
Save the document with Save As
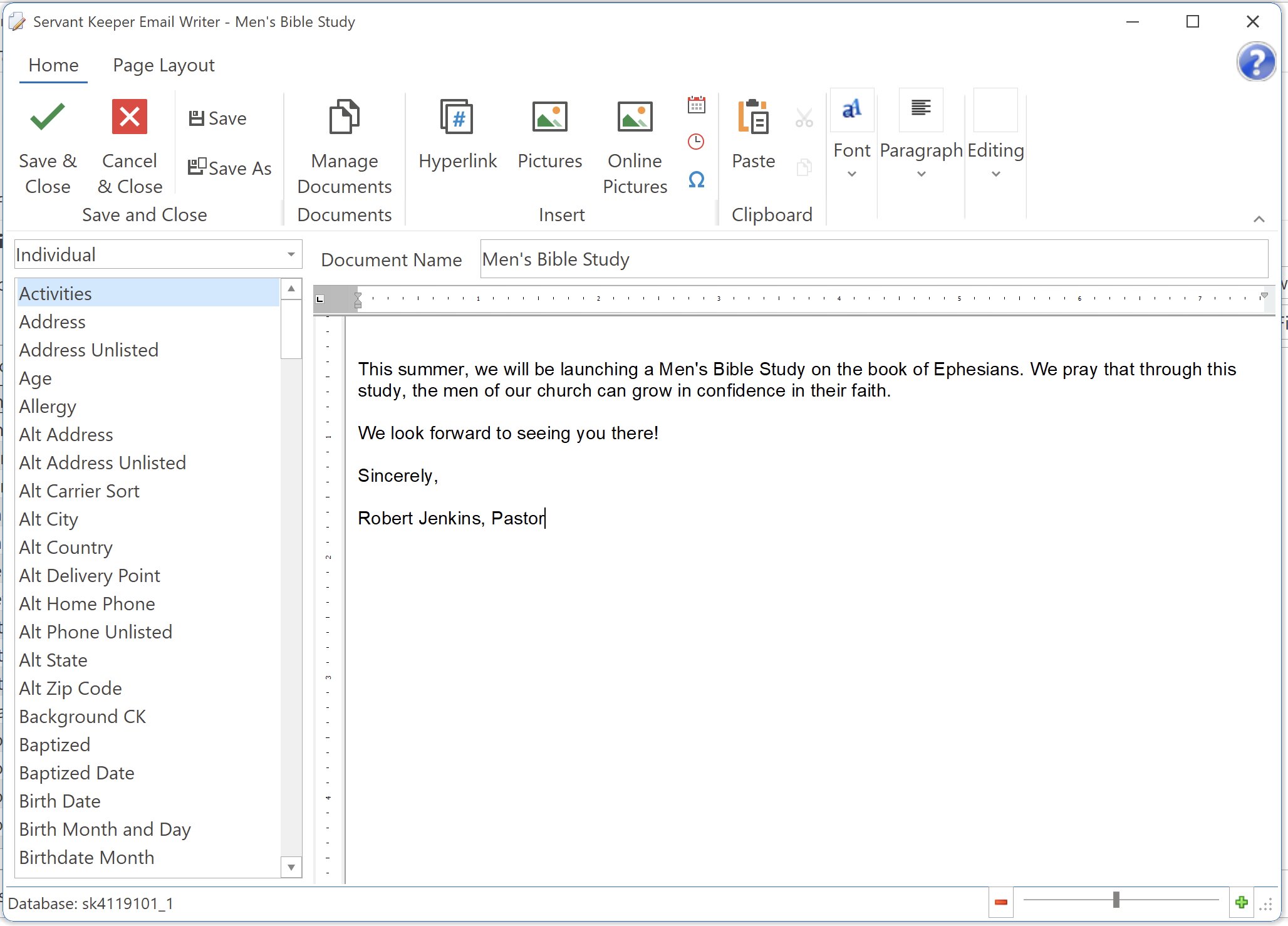pyautogui.click(x=229, y=167)
